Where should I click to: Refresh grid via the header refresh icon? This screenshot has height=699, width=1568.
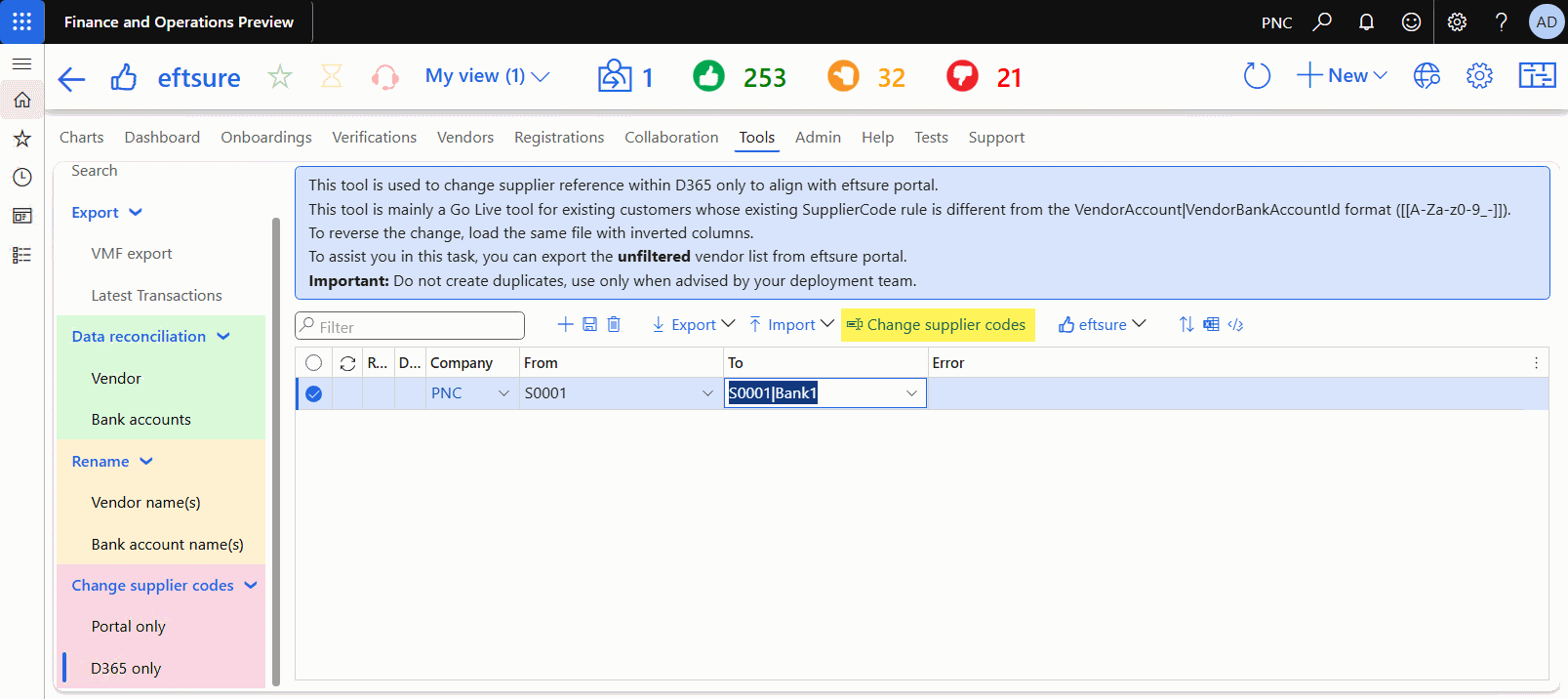[x=347, y=363]
